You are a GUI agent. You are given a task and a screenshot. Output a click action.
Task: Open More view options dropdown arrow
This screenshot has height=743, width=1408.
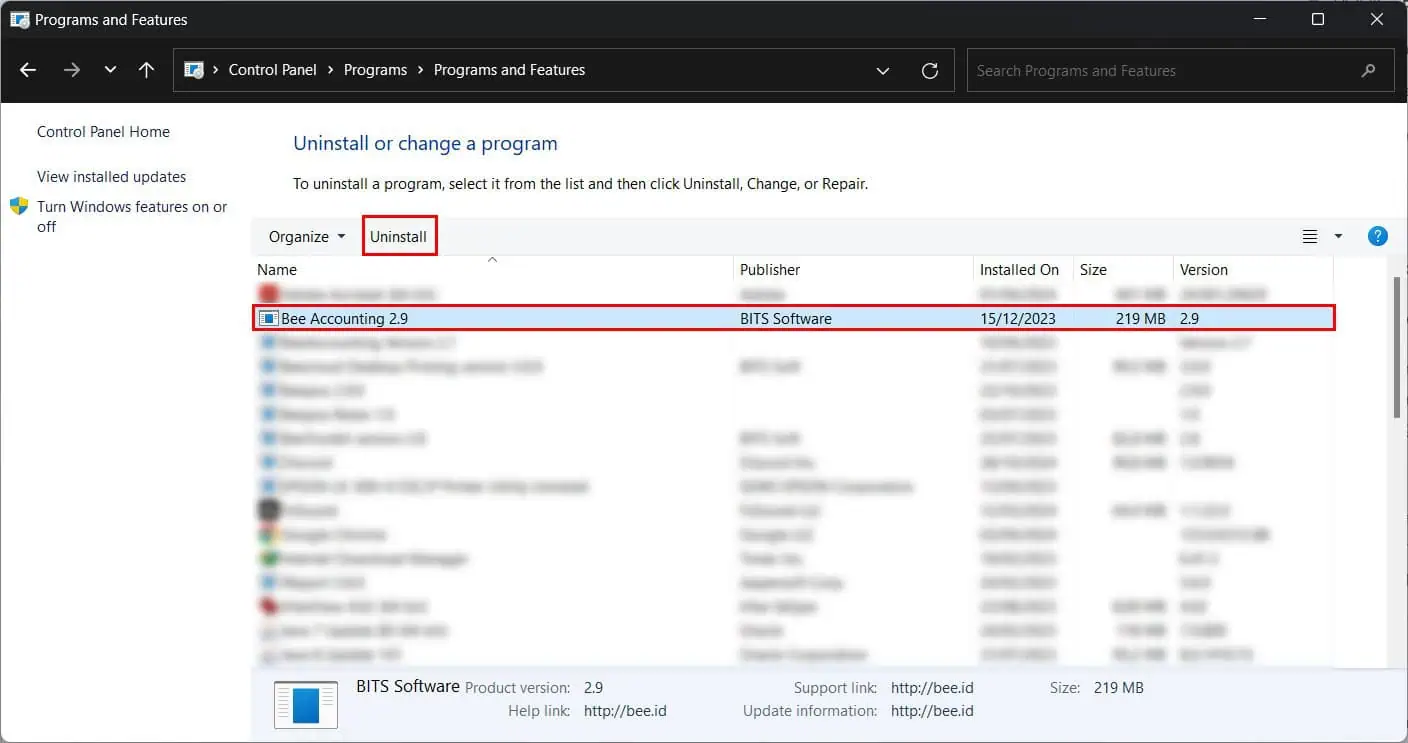pyautogui.click(x=1338, y=237)
